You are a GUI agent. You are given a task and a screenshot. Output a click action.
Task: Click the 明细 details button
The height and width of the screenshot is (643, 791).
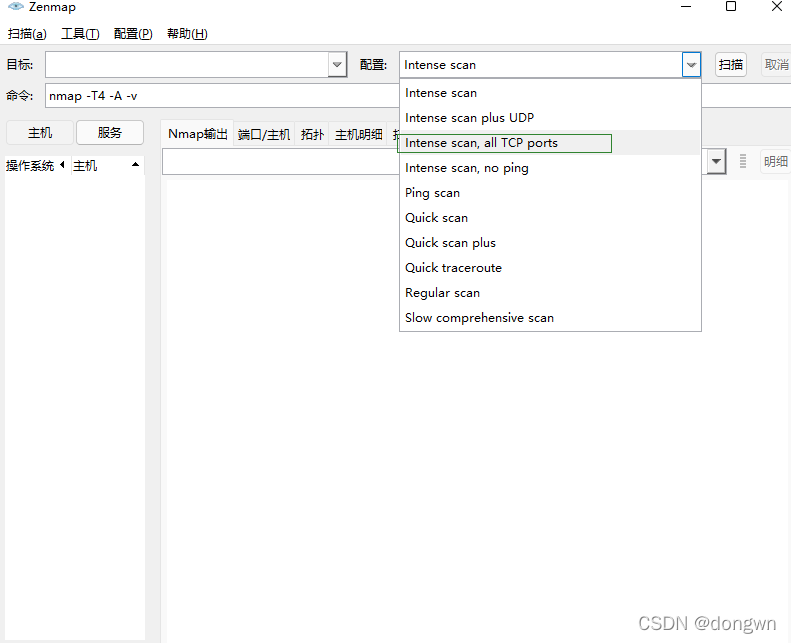point(776,161)
